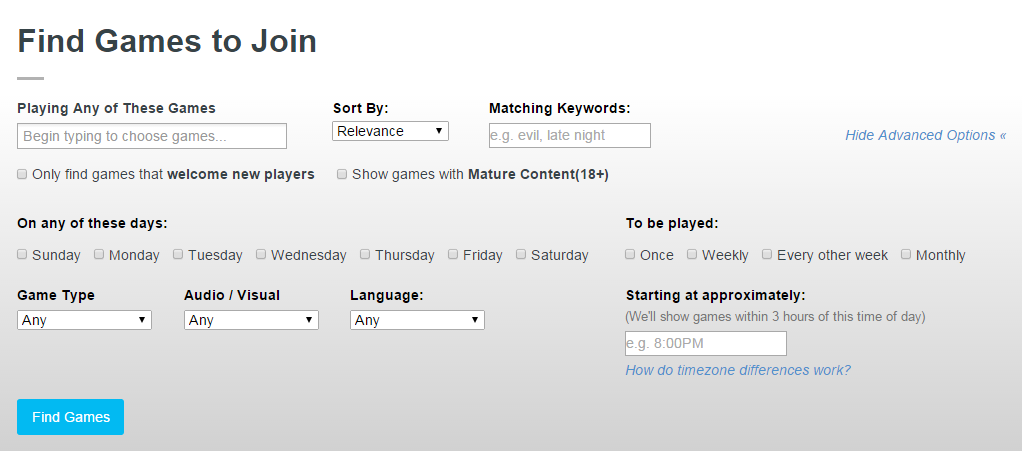
Task: Click the Hide Advanced Options link
Action: tap(925, 135)
